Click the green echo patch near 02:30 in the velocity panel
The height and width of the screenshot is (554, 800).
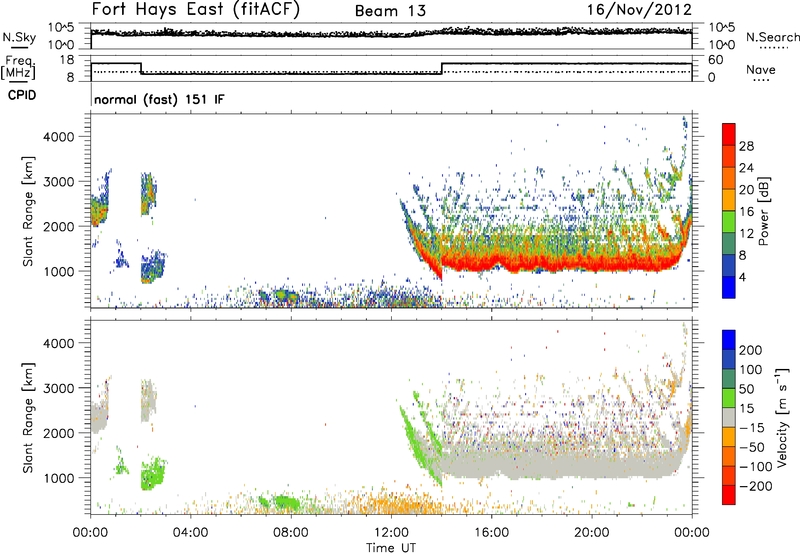153,473
